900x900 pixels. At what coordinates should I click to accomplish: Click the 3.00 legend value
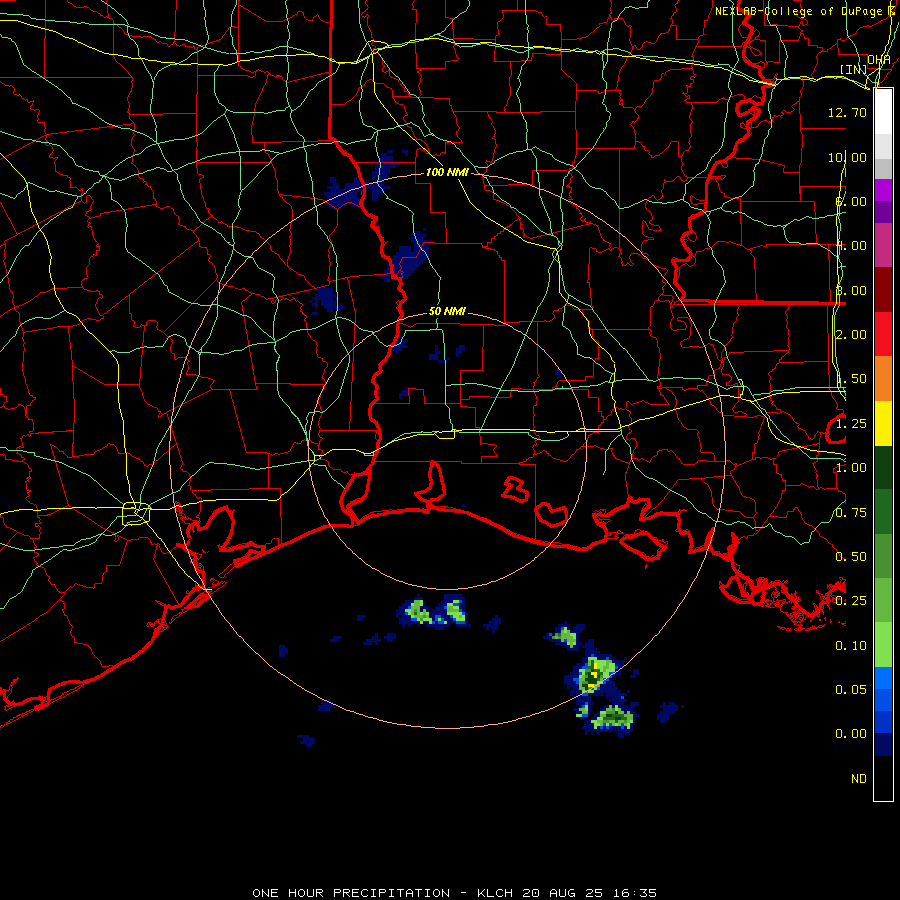point(851,290)
